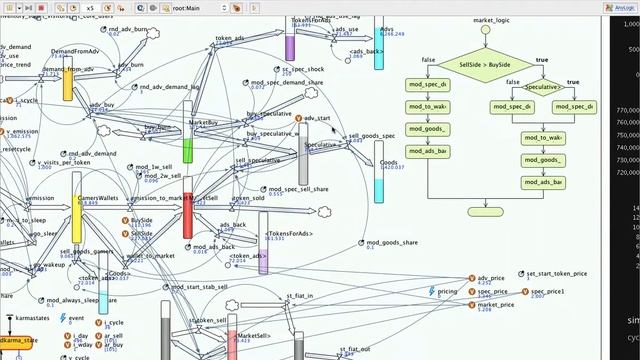
Task: Switch to virtual time mode icon
Action: (120, 8)
